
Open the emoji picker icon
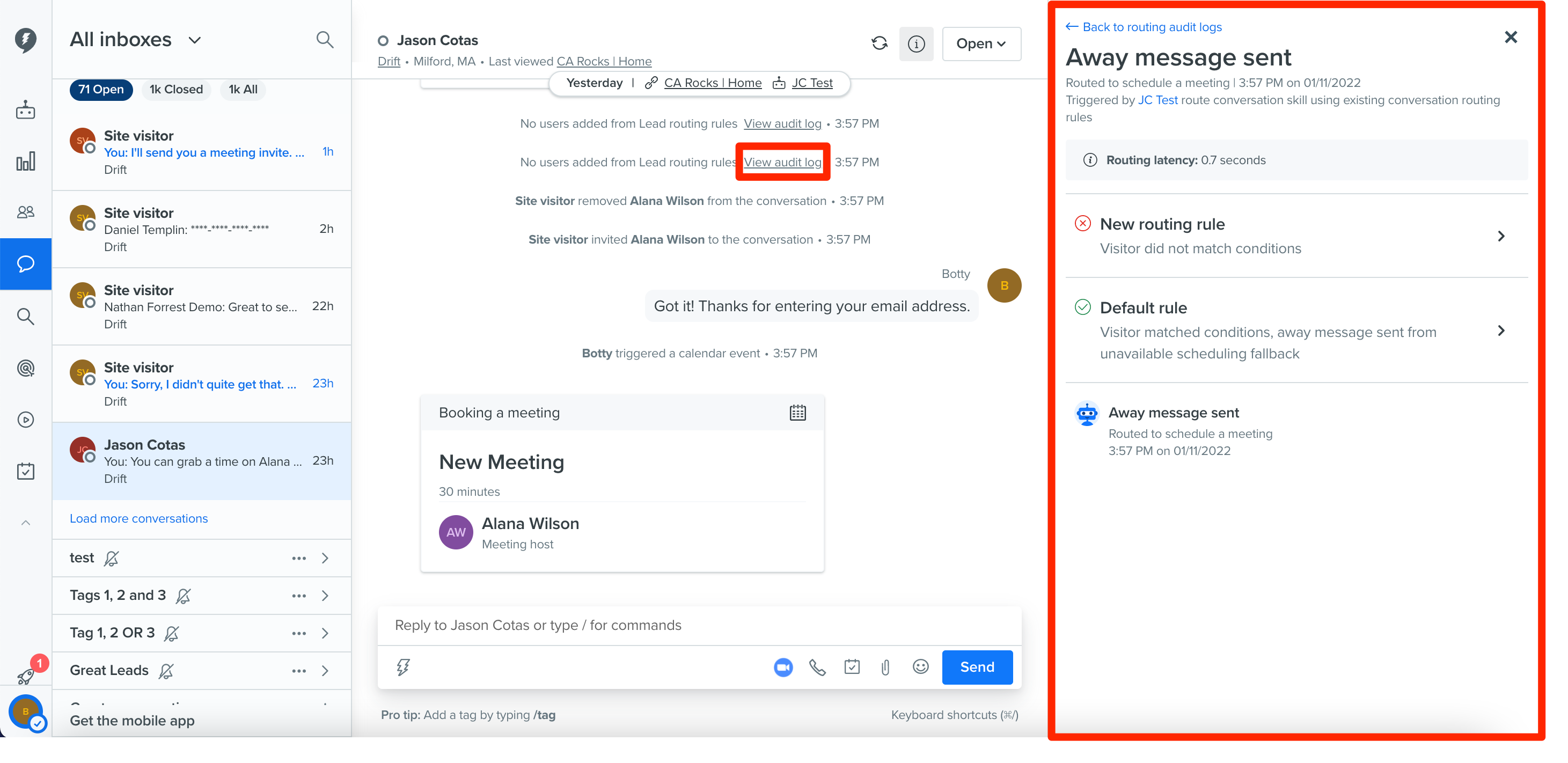[920, 667]
